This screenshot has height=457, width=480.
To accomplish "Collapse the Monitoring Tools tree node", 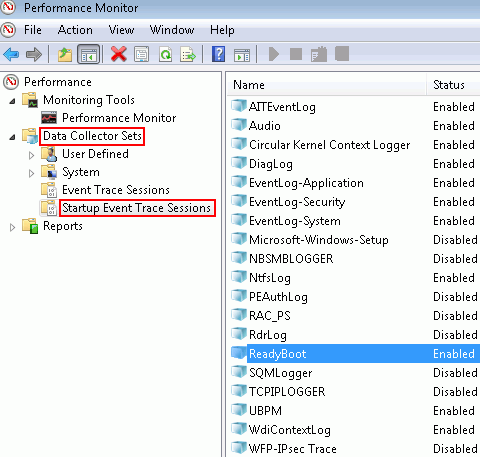I will [x=12, y=100].
